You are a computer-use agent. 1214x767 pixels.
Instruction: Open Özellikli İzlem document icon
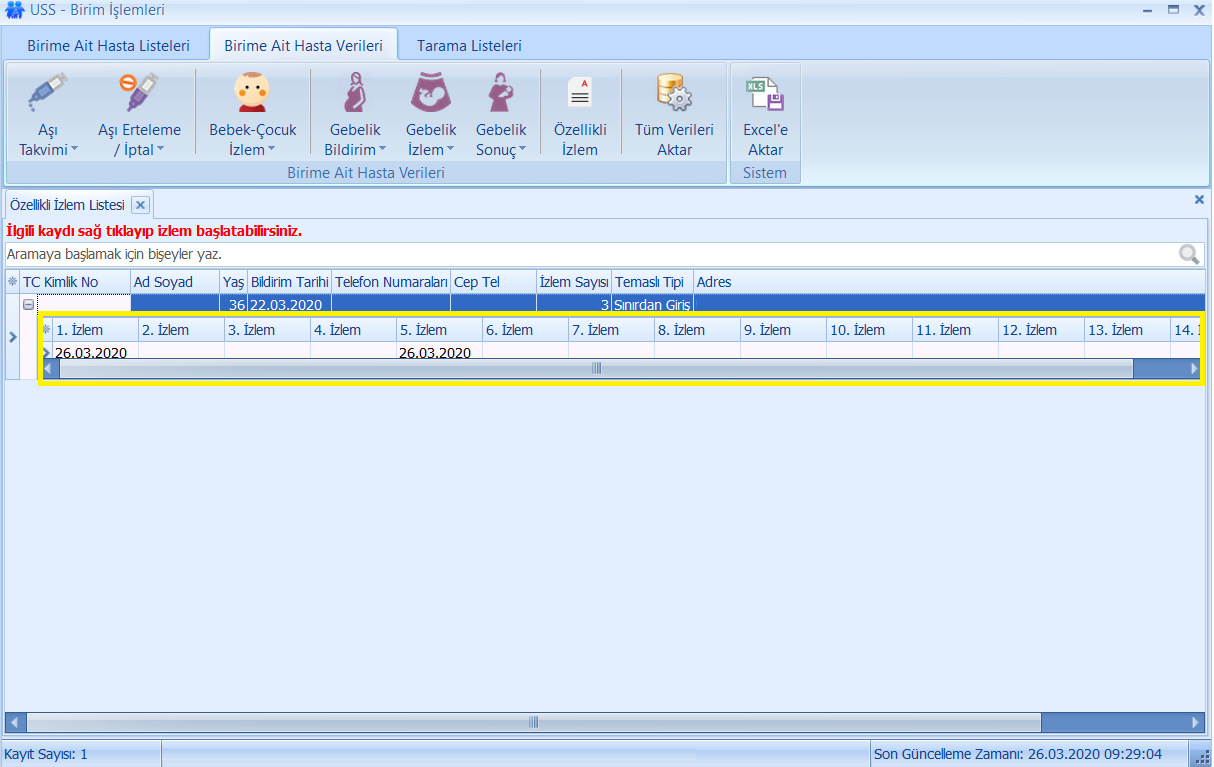(x=580, y=93)
